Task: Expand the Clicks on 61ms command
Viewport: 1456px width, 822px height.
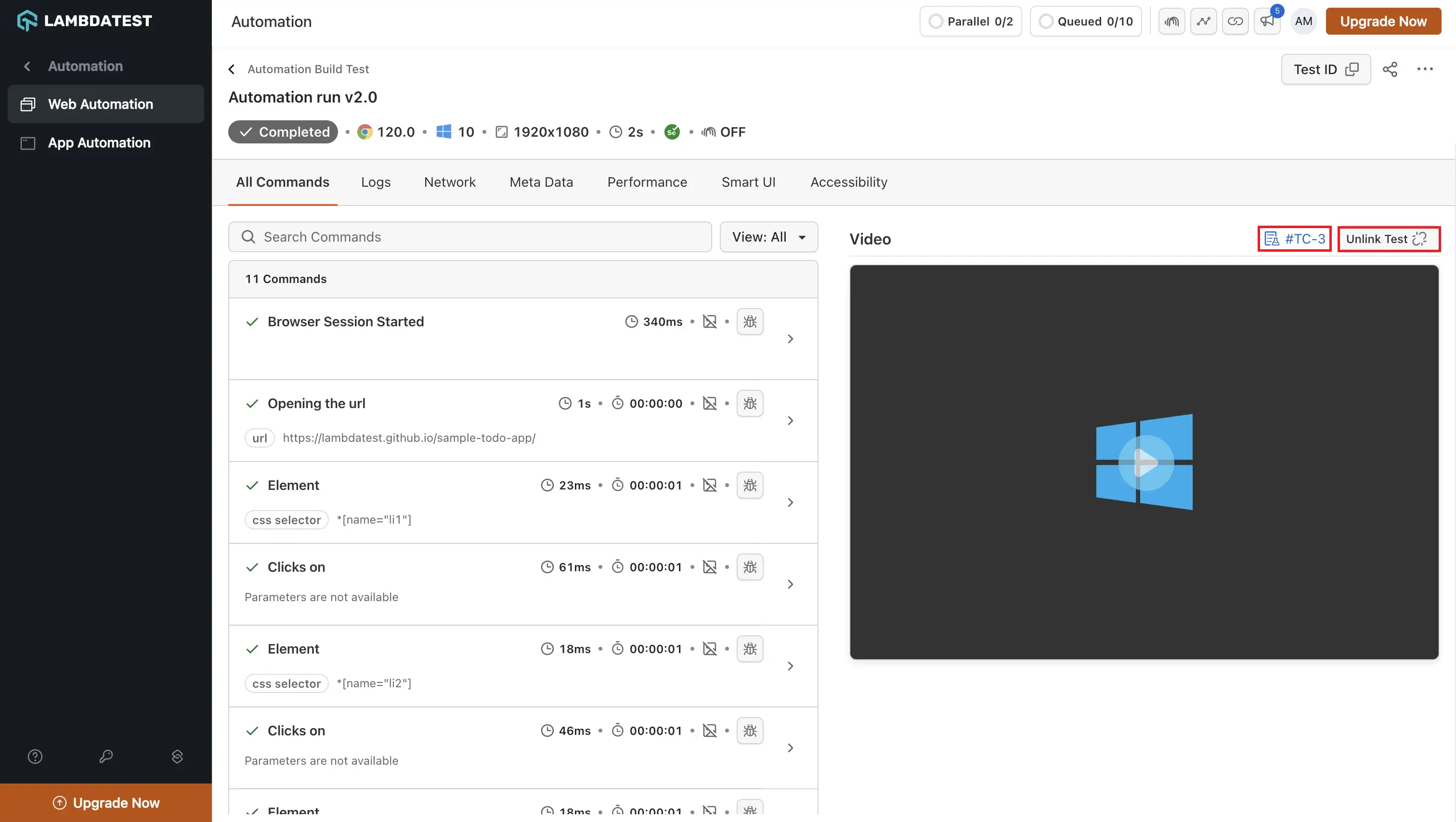Action: pyautogui.click(x=790, y=585)
